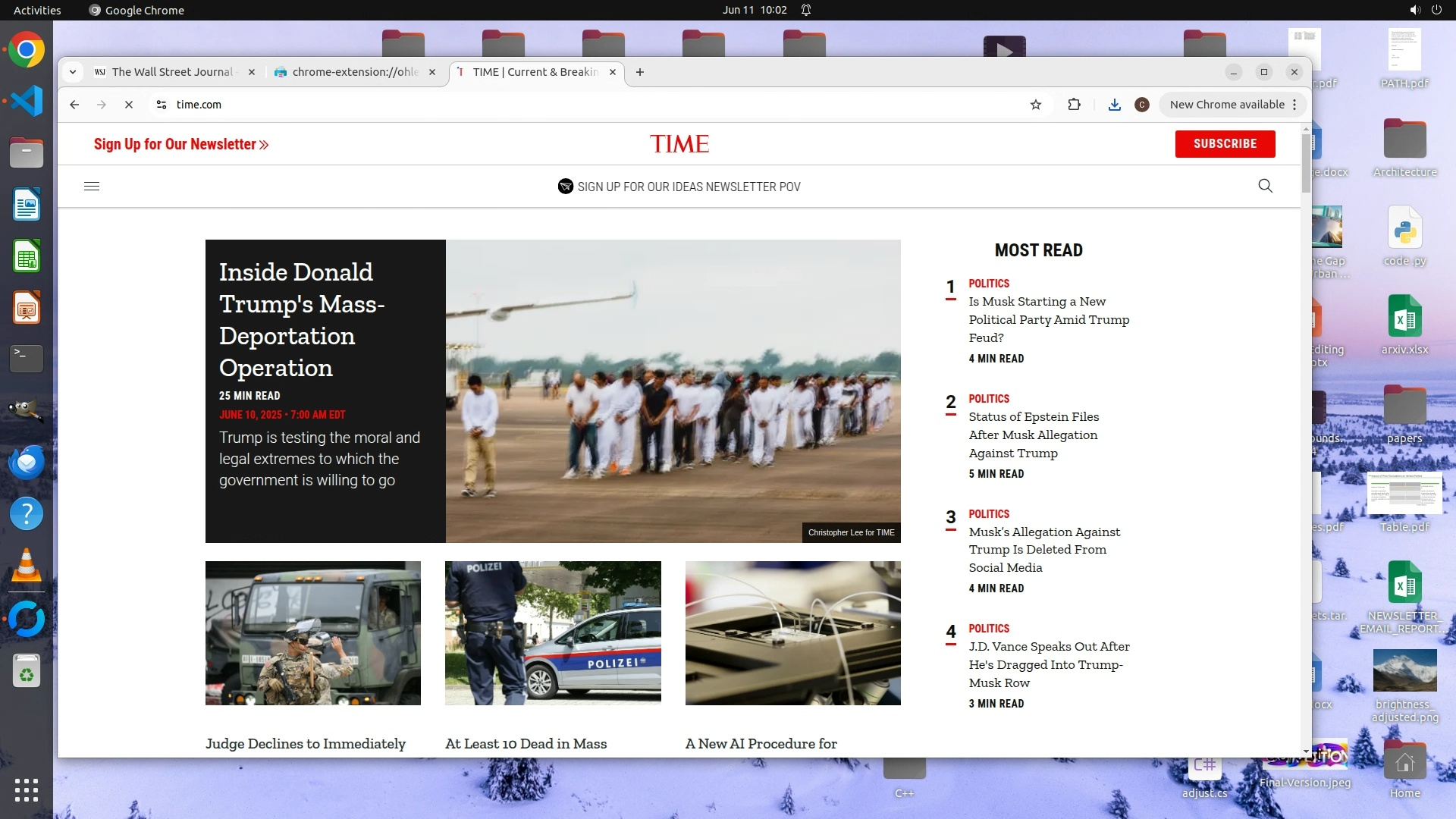
Task: Click Sign Up for Our Newsletter link
Action: pos(181,144)
